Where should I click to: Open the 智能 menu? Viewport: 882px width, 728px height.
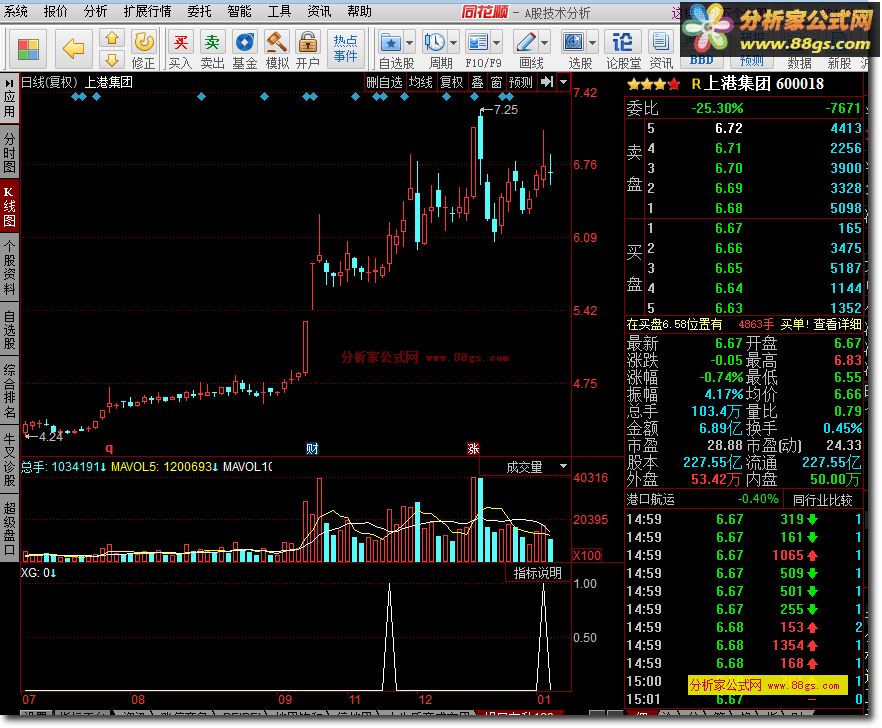239,11
